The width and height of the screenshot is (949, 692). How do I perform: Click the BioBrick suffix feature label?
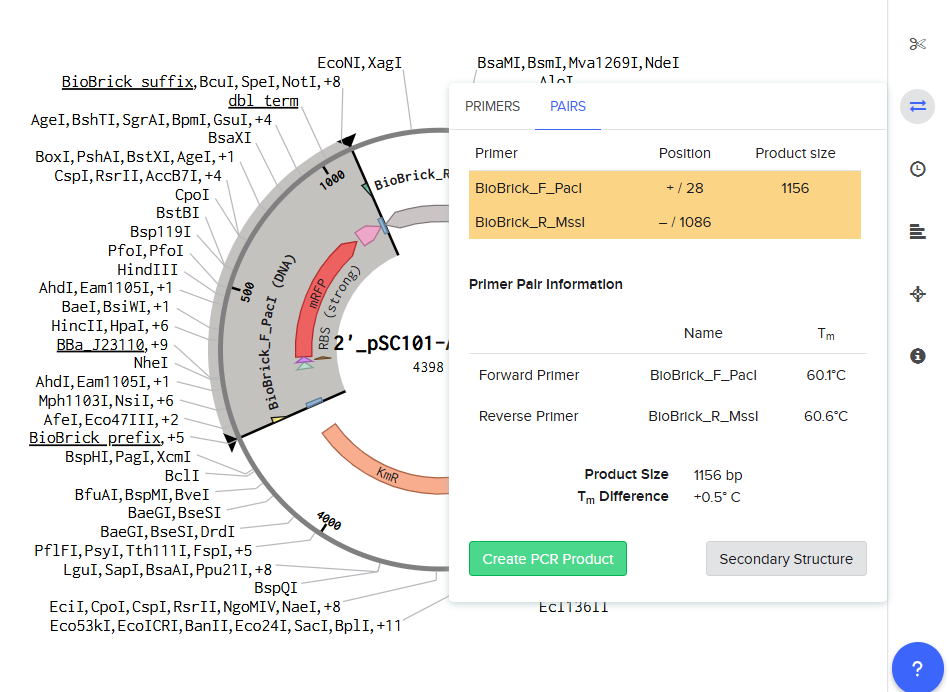(x=127, y=82)
